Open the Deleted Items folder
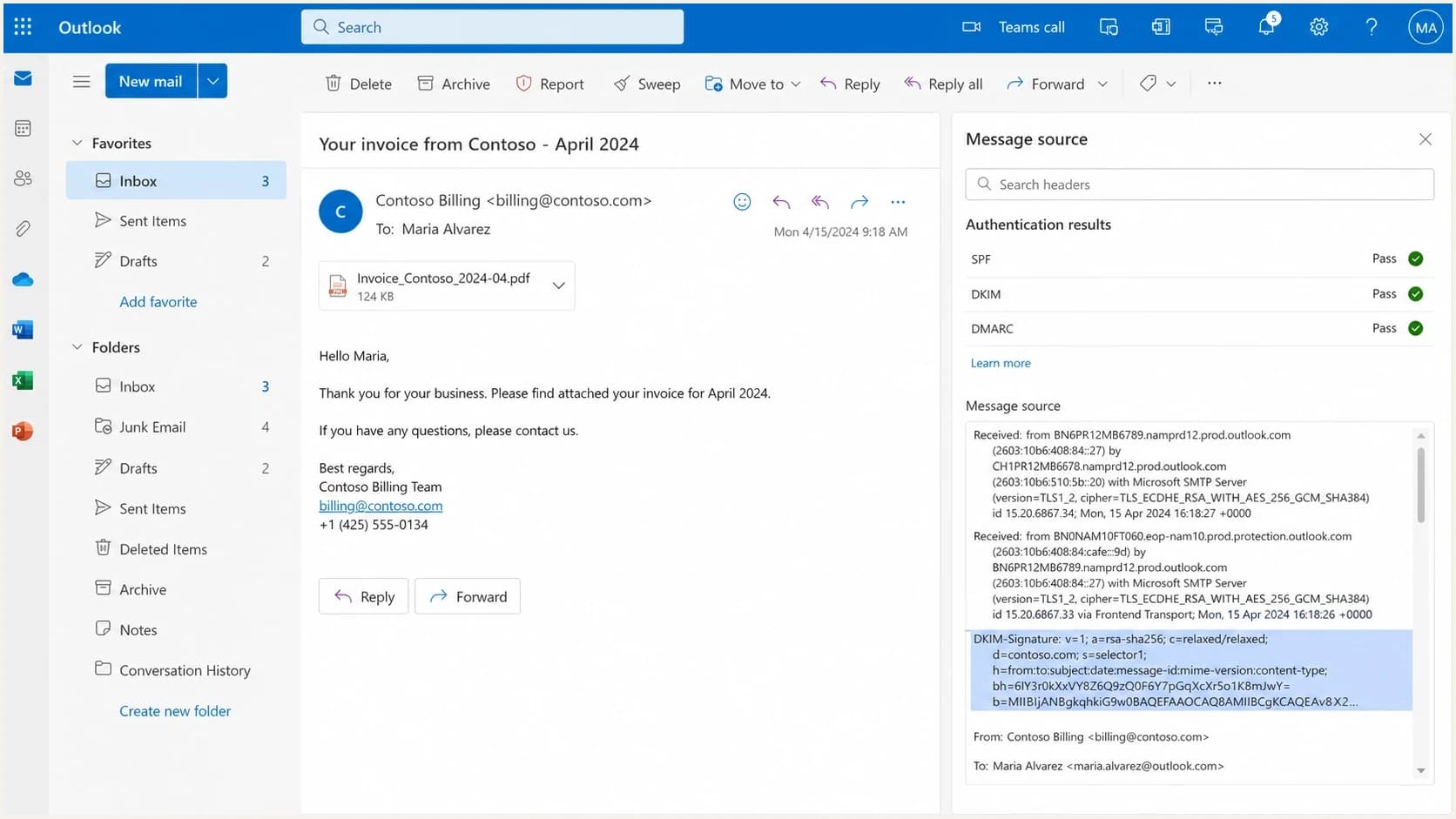Screen dimensions: 1456x819 [177, 549]
